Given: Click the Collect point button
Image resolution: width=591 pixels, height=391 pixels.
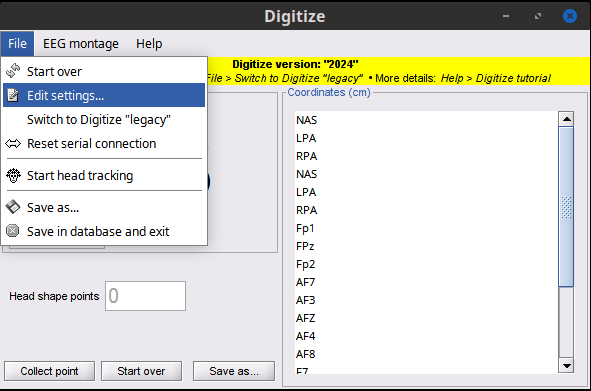Looking at the screenshot, I should (49, 371).
